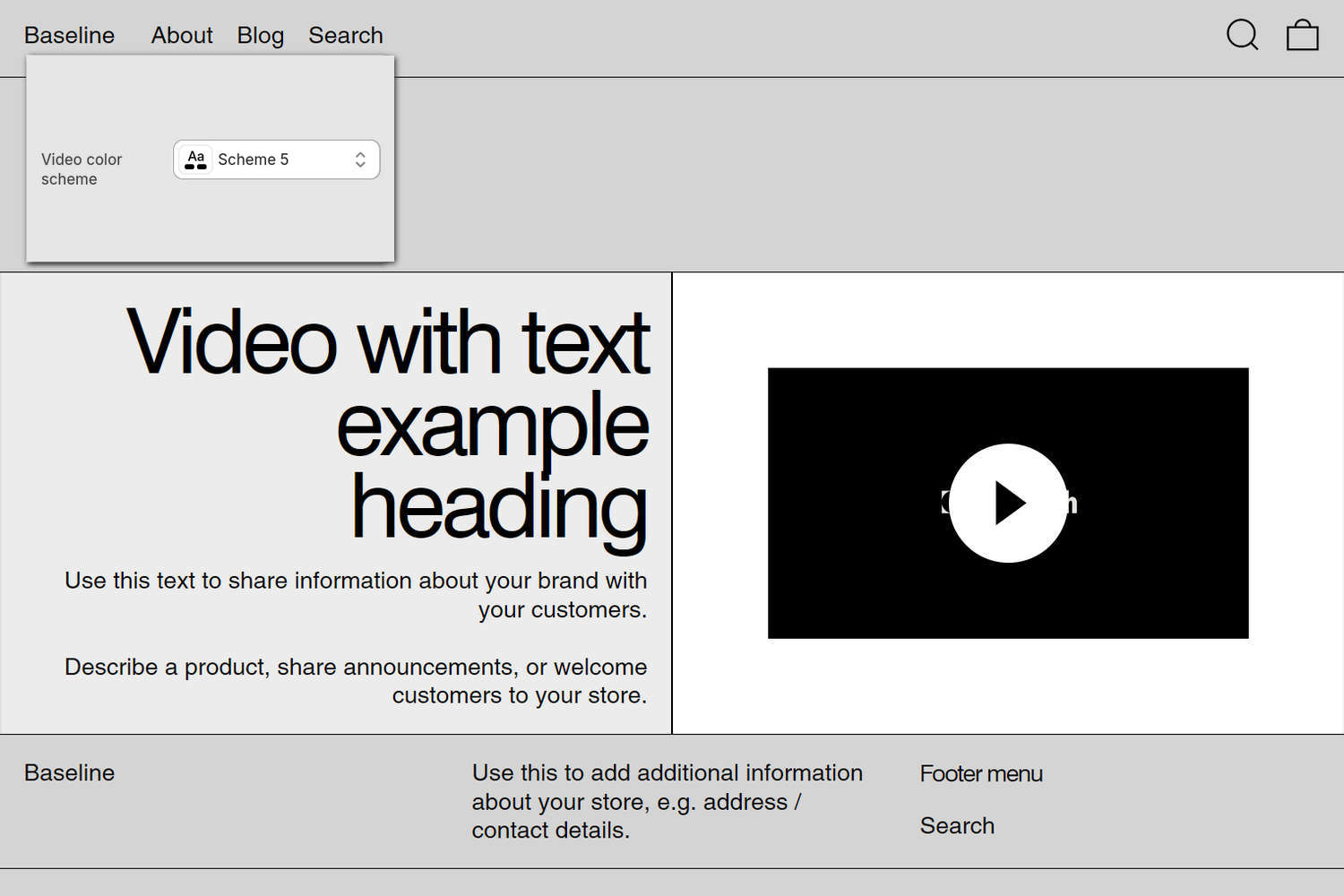Screen dimensions: 1344x896
Task: Click the brand description paragraph text
Action: coord(356,594)
